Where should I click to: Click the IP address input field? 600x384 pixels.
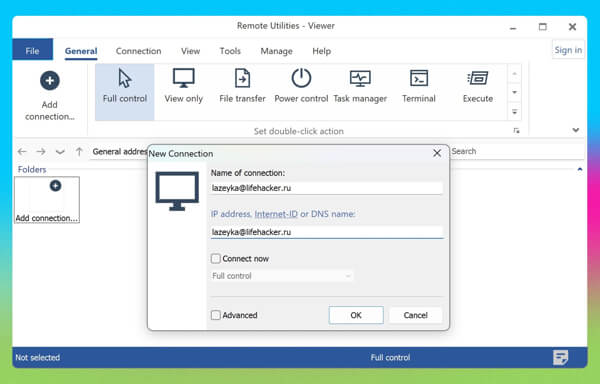click(x=327, y=232)
